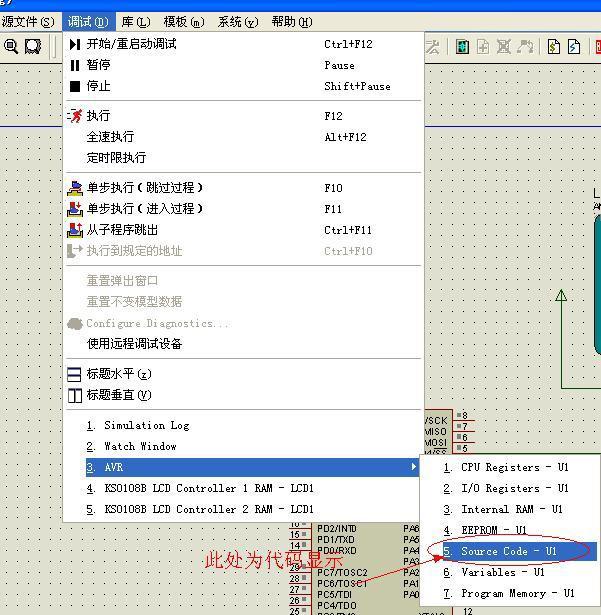
Task: Click the running-man 执行 icon
Action: pyautogui.click(x=75, y=116)
